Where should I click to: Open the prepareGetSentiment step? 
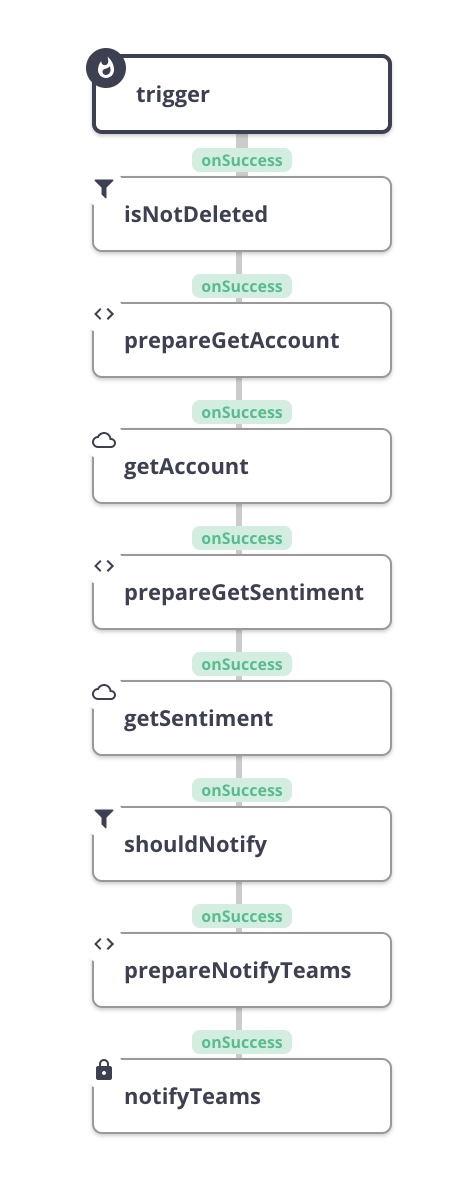coord(242,592)
